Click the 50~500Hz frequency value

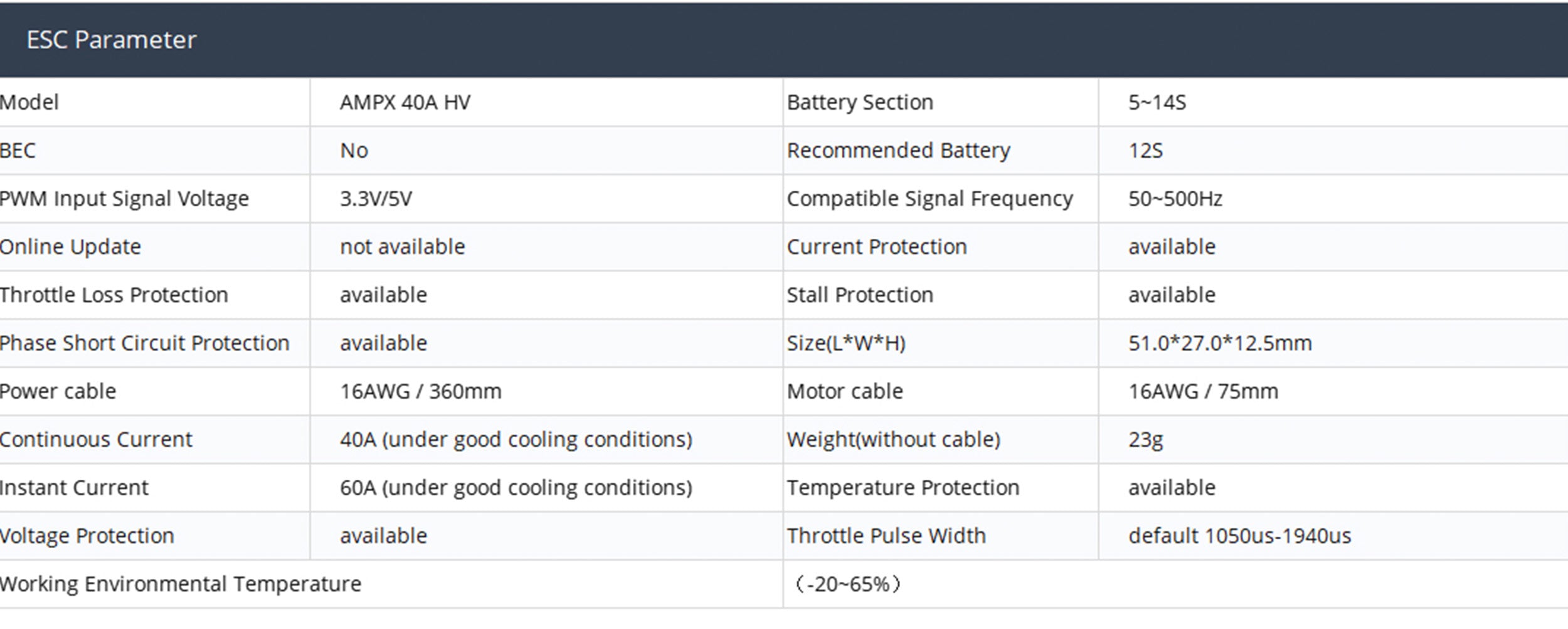(1175, 199)
